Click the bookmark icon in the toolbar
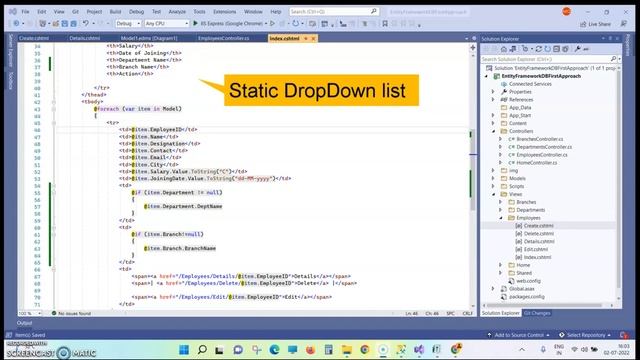640x360 pixels. tap(384, 24)
